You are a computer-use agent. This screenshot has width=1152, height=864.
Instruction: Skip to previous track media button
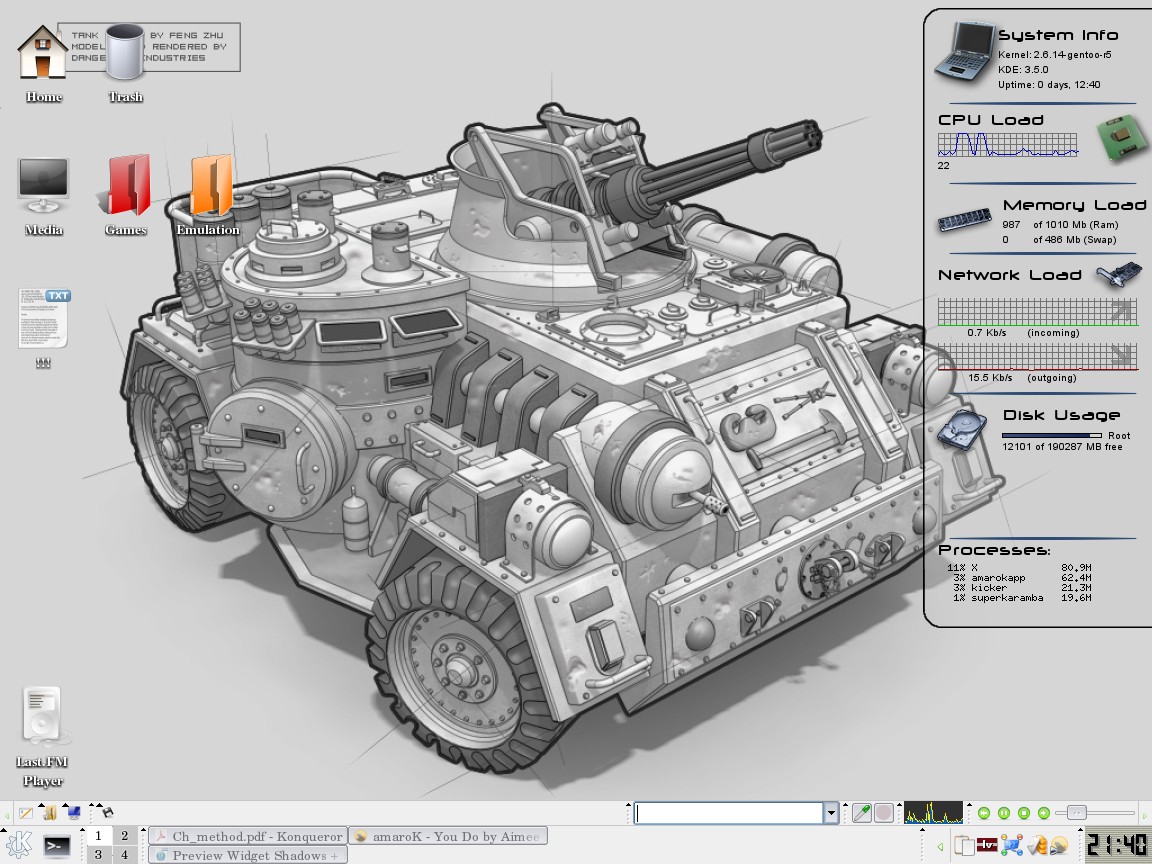pyautogui.click(x=984, y=813)
